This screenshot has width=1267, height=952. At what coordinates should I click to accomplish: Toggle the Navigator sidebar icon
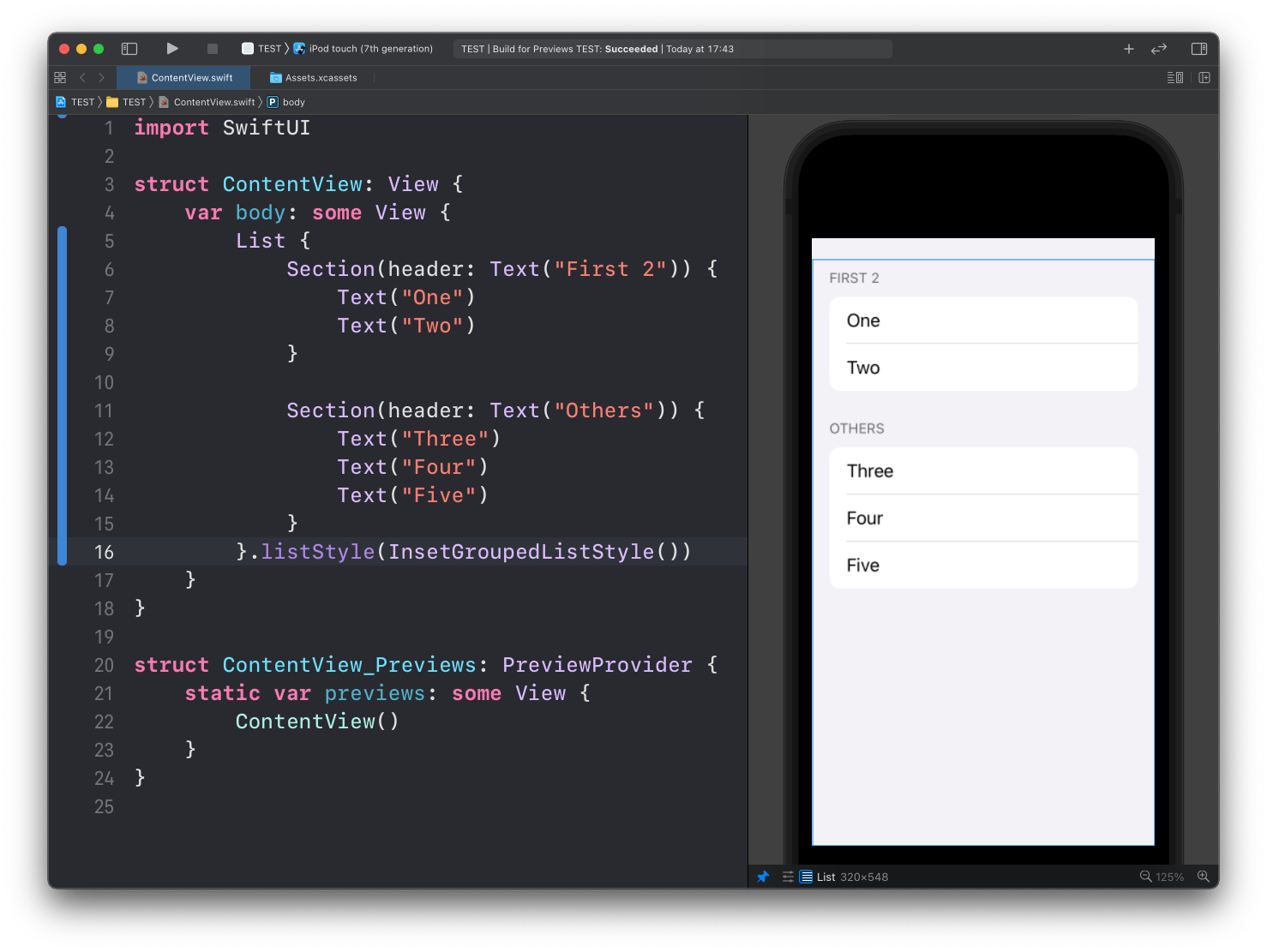(129, 49)
